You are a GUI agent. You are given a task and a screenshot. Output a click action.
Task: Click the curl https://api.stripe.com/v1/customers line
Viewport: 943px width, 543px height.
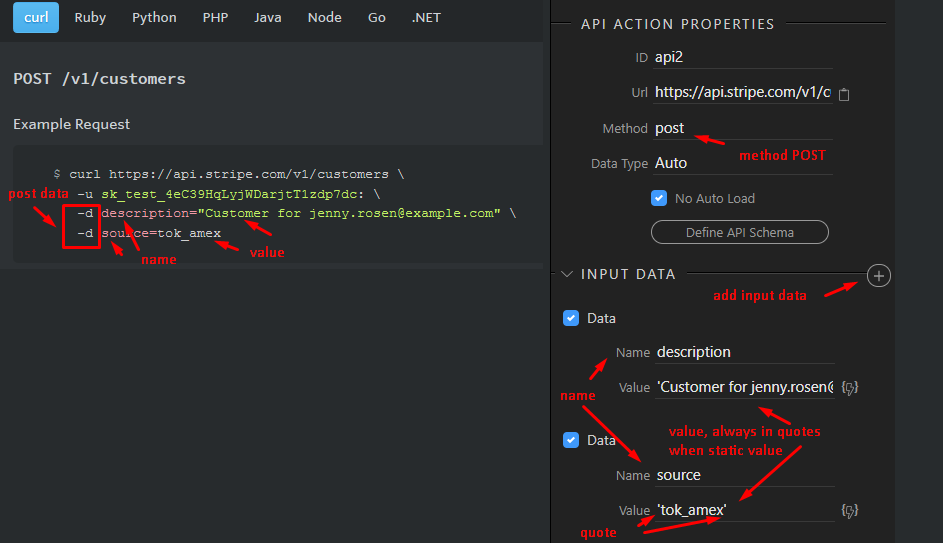pos(237,174)
